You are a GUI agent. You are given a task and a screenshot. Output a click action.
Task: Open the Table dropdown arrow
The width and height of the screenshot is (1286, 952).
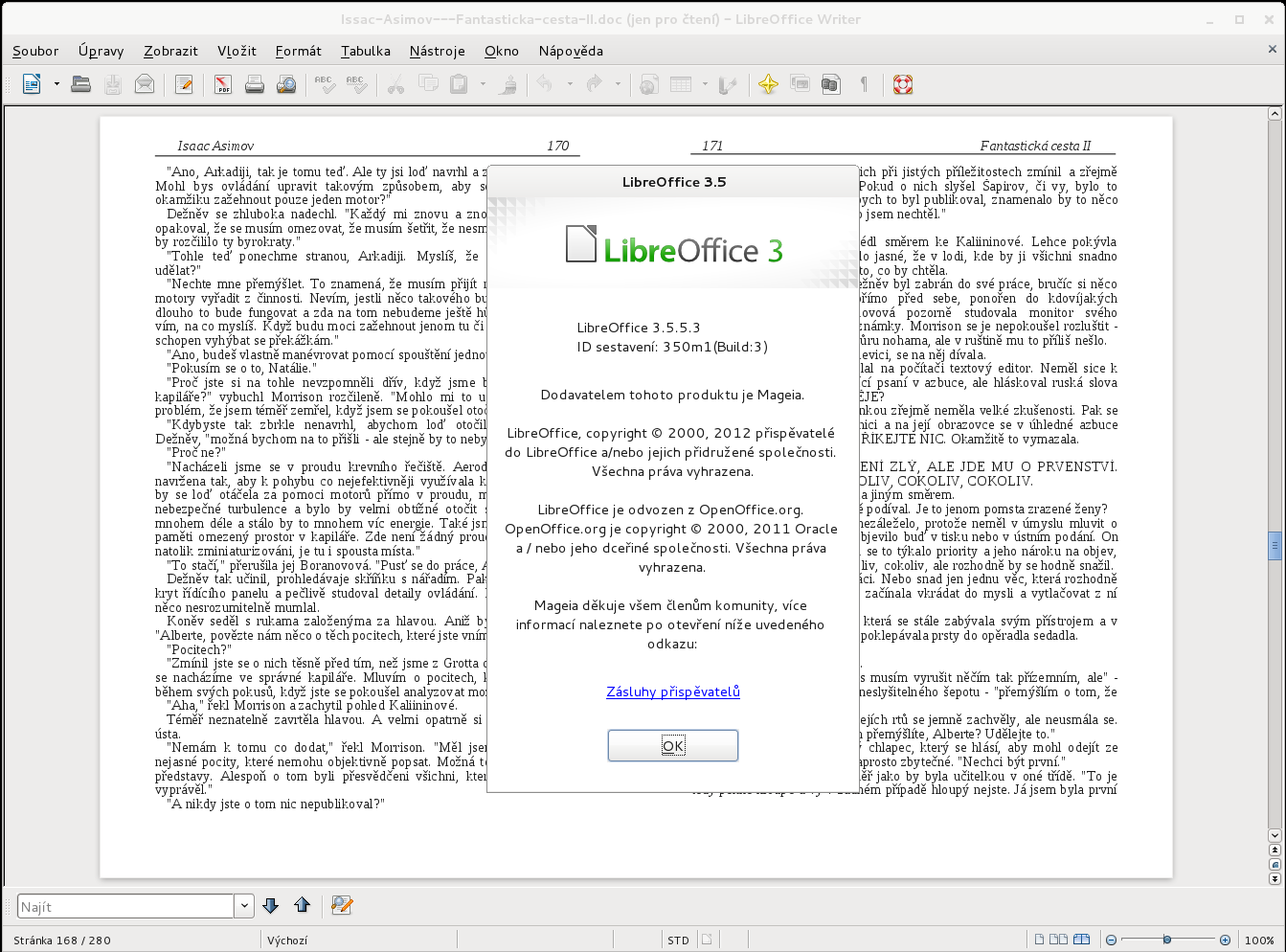coord(705,84)
